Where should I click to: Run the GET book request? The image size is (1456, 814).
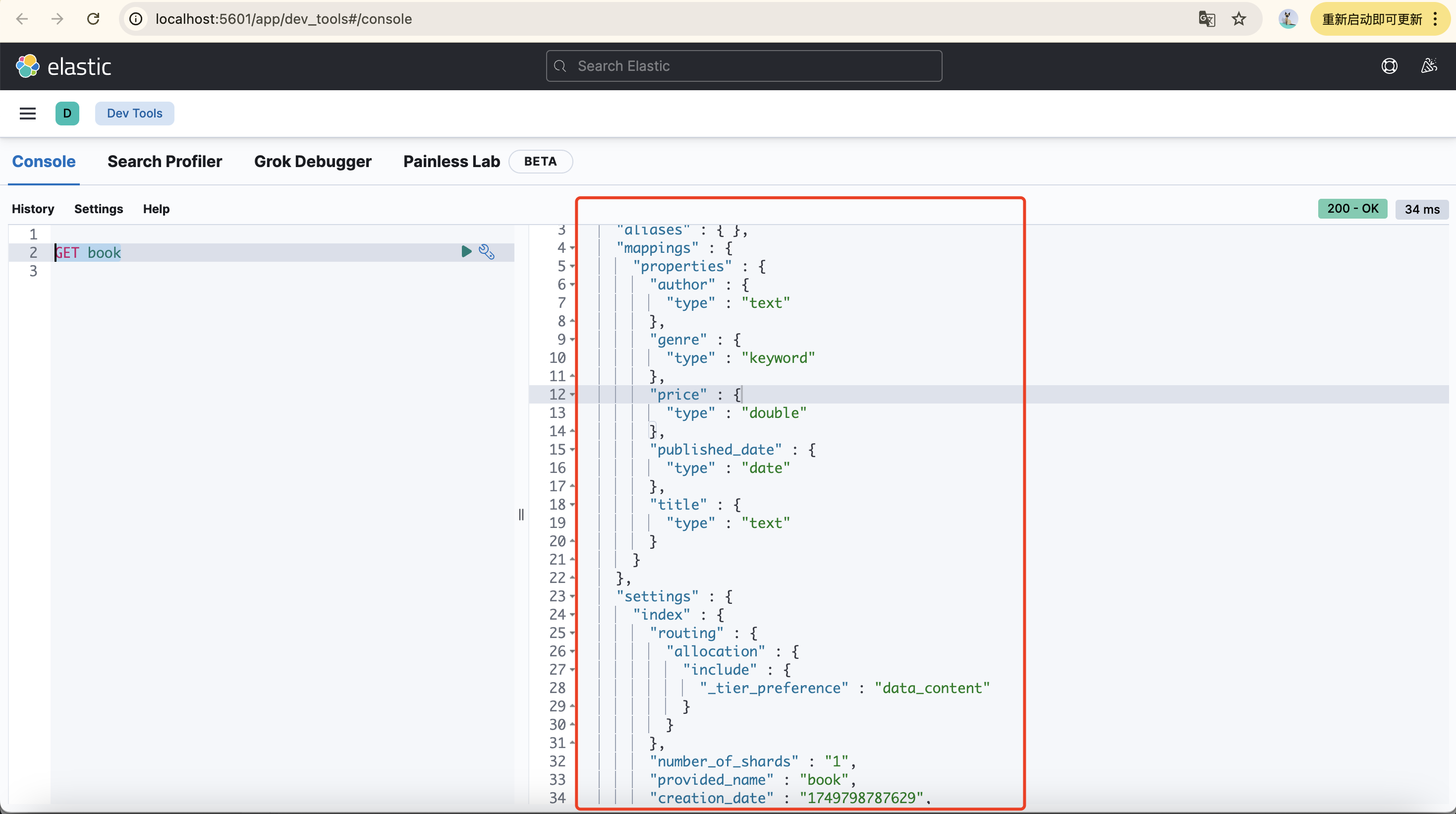click(x=466, y=251)
